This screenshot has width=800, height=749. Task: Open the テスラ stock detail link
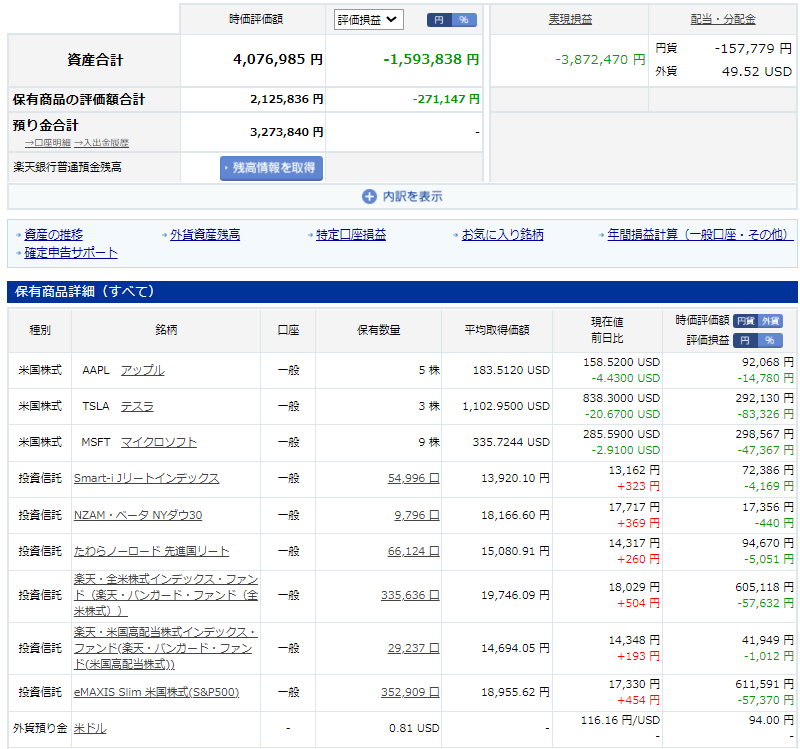point(137,406)
